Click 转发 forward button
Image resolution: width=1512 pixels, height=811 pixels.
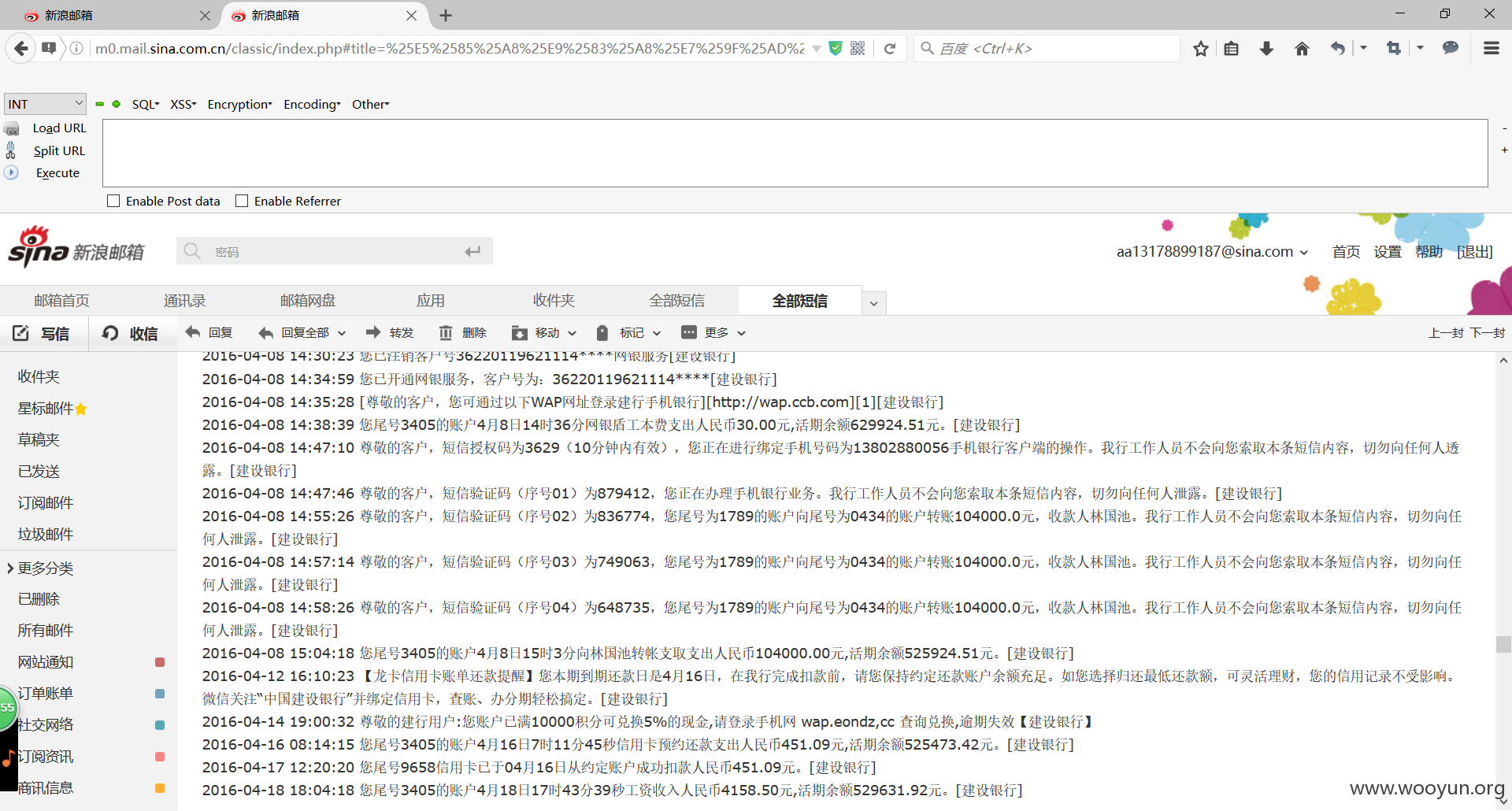391,333
